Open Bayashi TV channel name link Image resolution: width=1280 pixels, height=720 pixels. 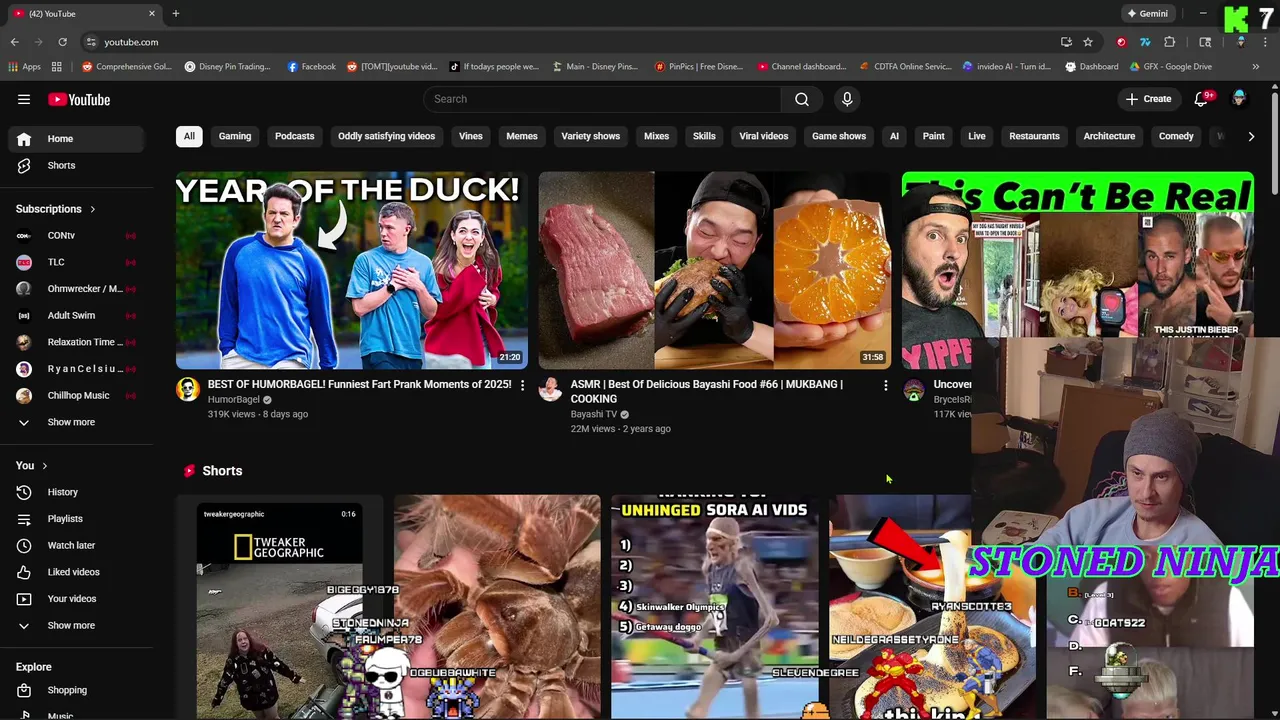[x=594, y=414]
